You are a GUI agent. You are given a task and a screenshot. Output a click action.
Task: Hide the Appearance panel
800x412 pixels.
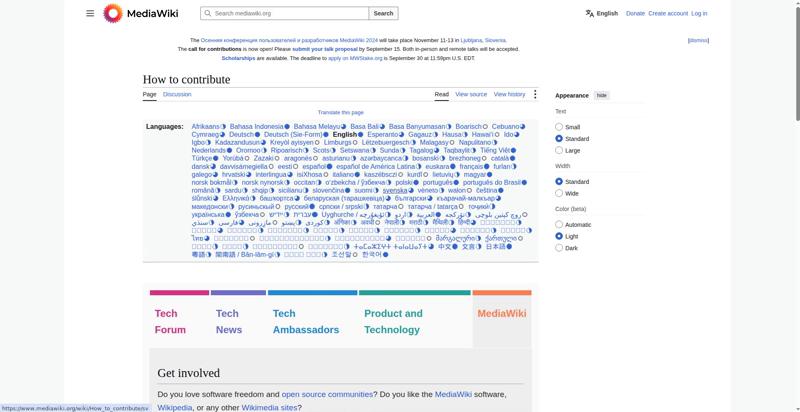(602, 95)
